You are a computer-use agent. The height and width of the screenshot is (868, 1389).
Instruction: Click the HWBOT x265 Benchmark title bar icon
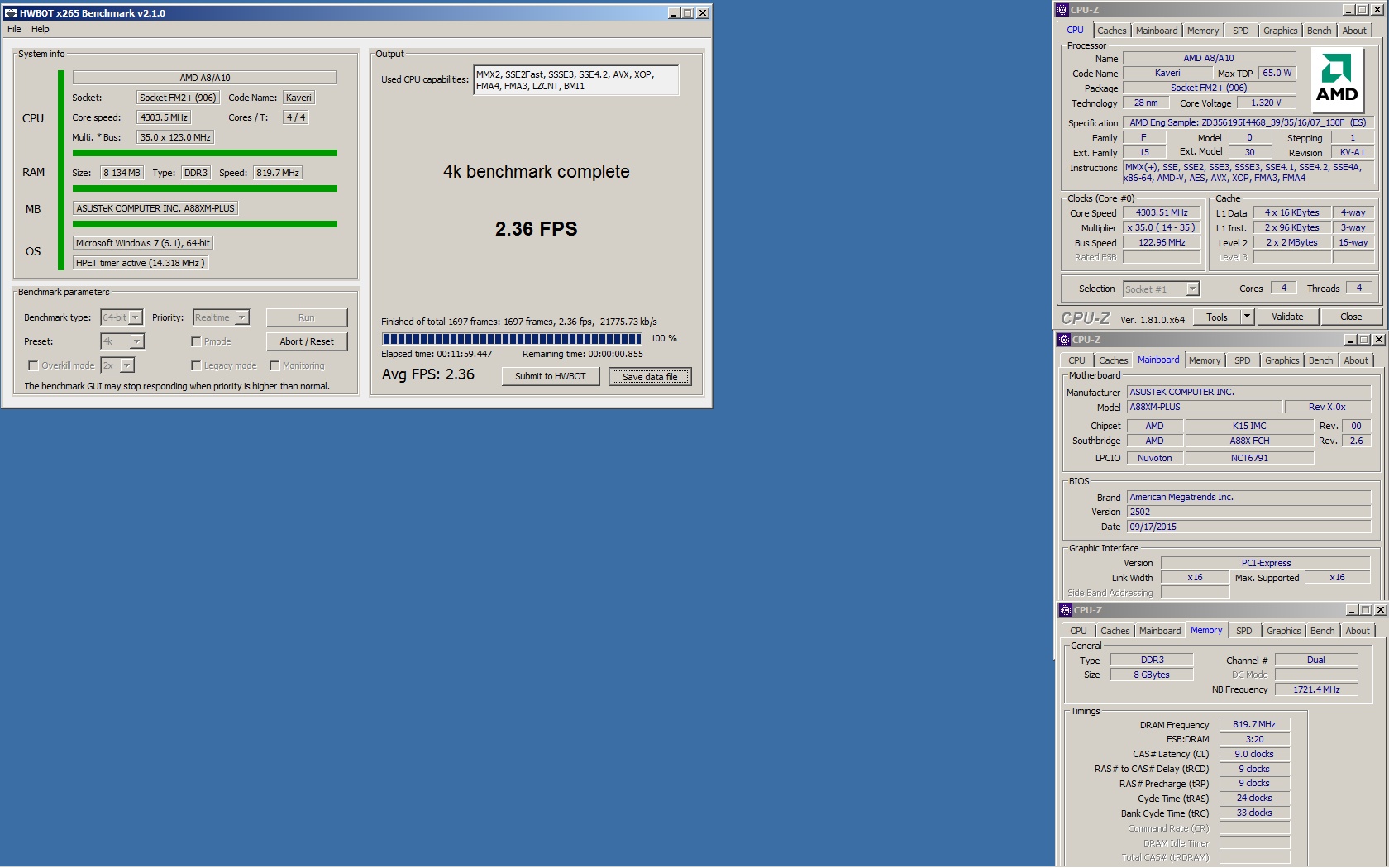click(x=12, y=13)
